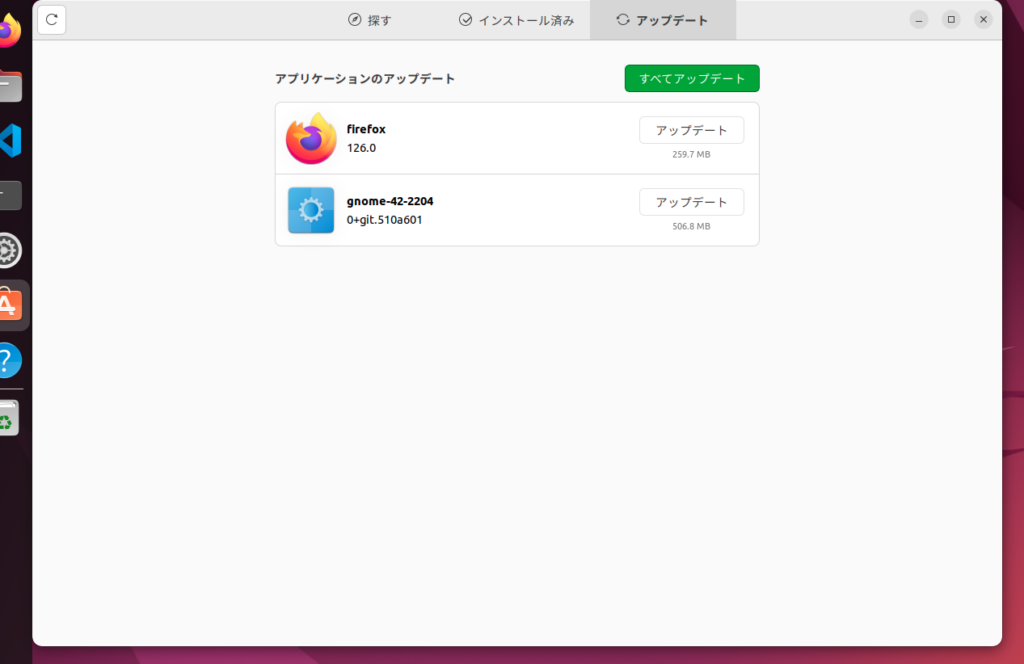1024x664 pixels.
Task: Click firefox version 126.0
Action: pos(361,148)
